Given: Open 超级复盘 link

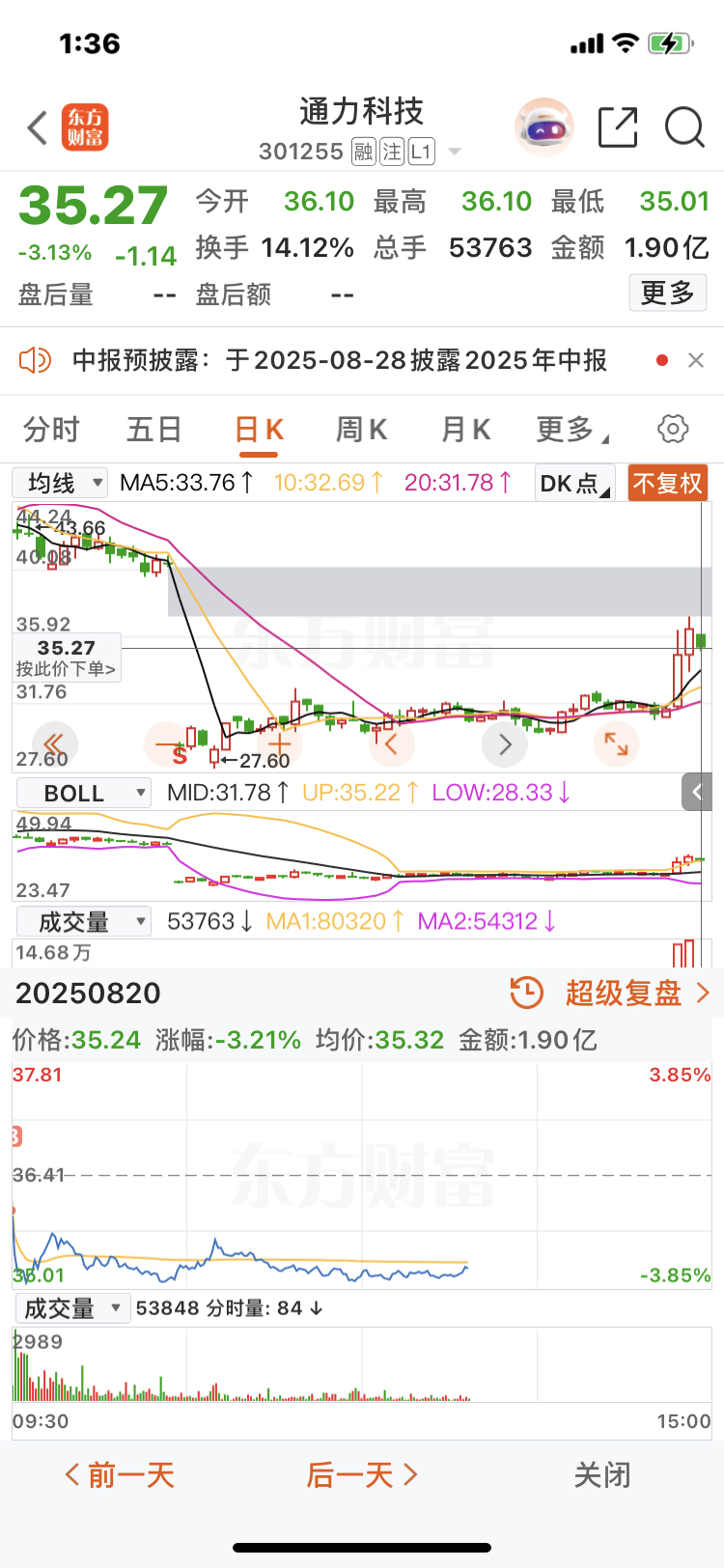Looking at the screenshot, I should click(637, 993).
